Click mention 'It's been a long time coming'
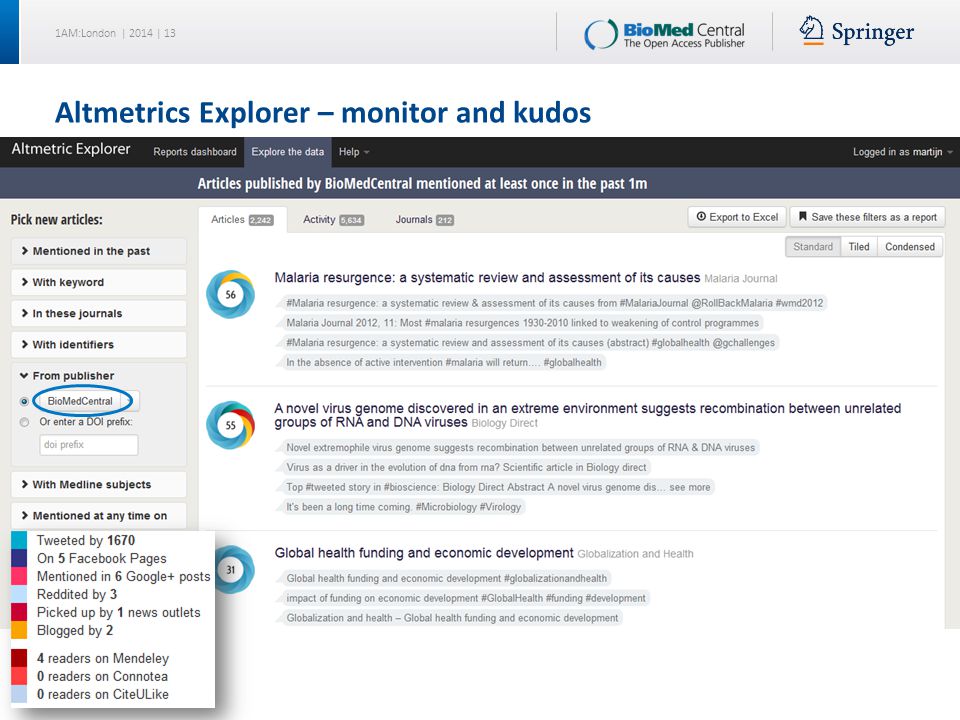Screen dimensions: 960x720 [x=403, y=507]
